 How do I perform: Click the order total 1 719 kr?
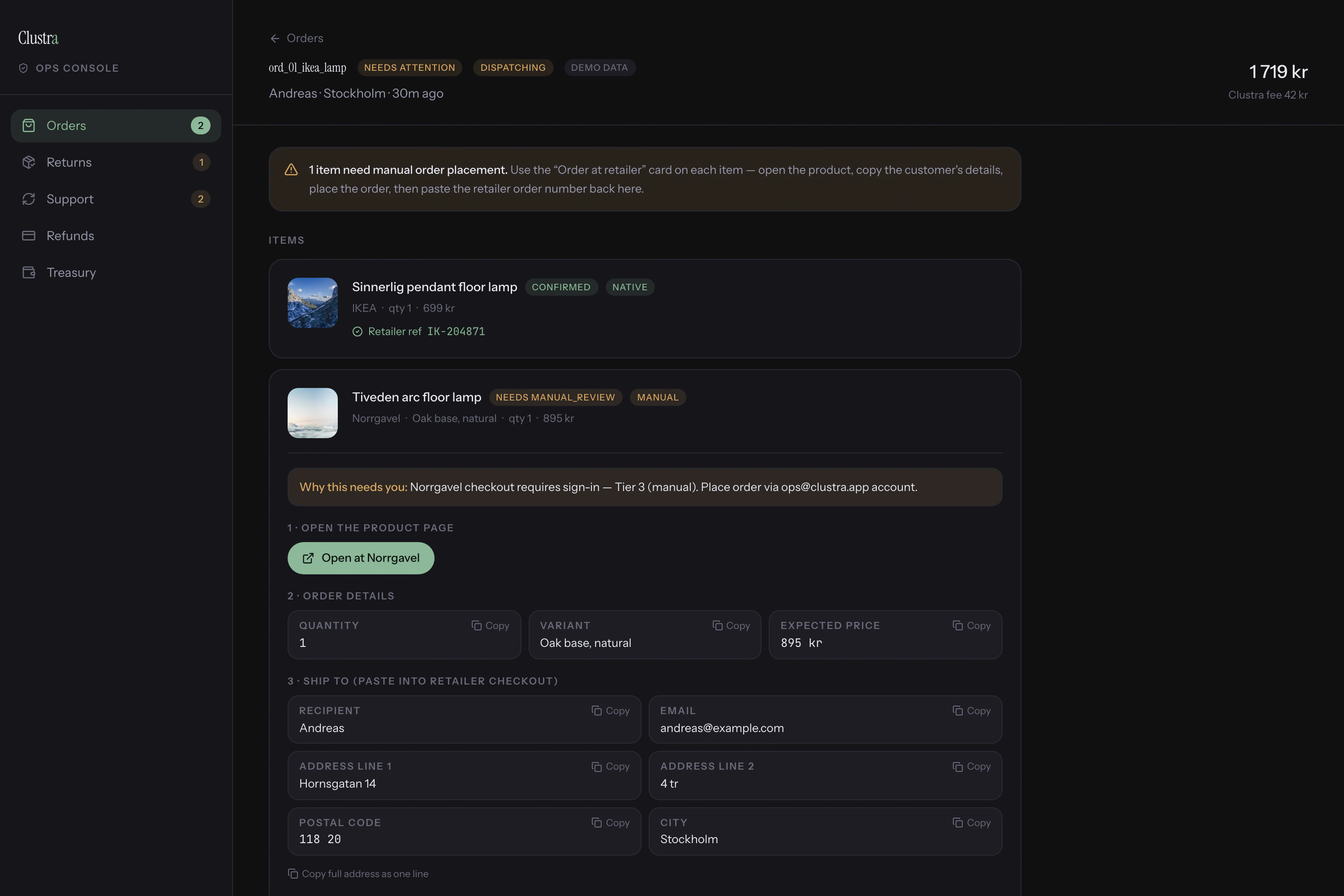pos(1278,71)
